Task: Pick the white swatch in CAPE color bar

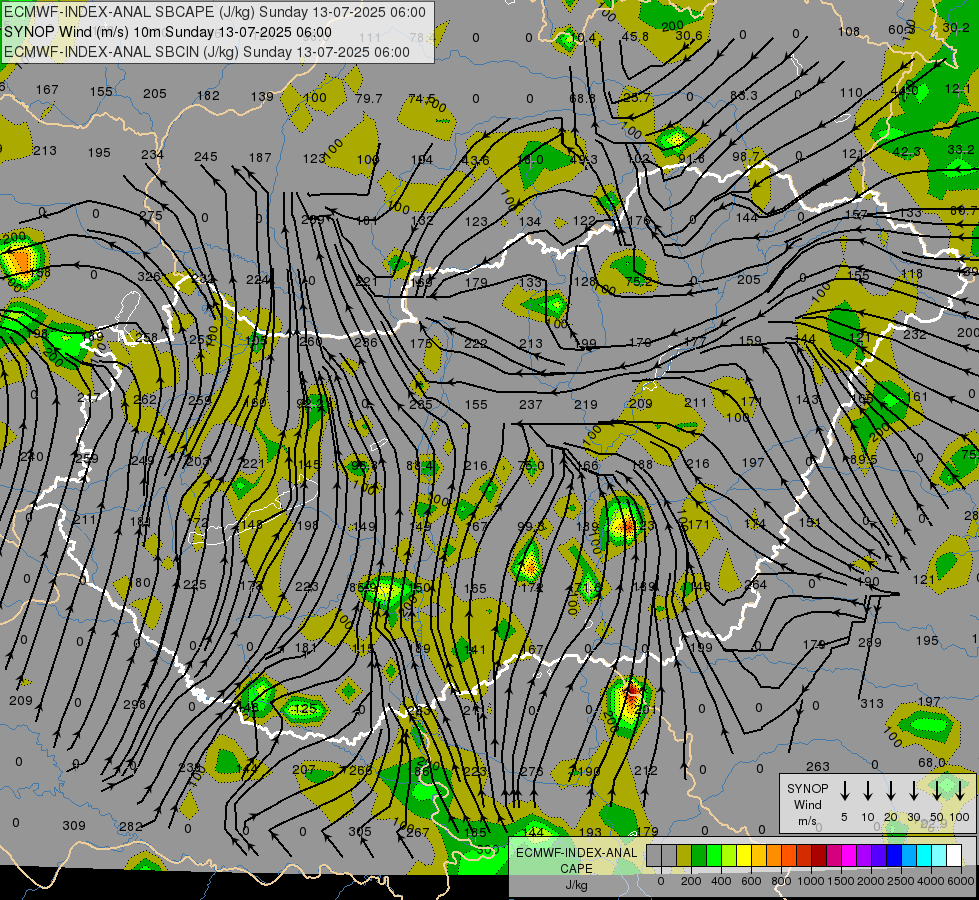Action: [x=954, y=856]
